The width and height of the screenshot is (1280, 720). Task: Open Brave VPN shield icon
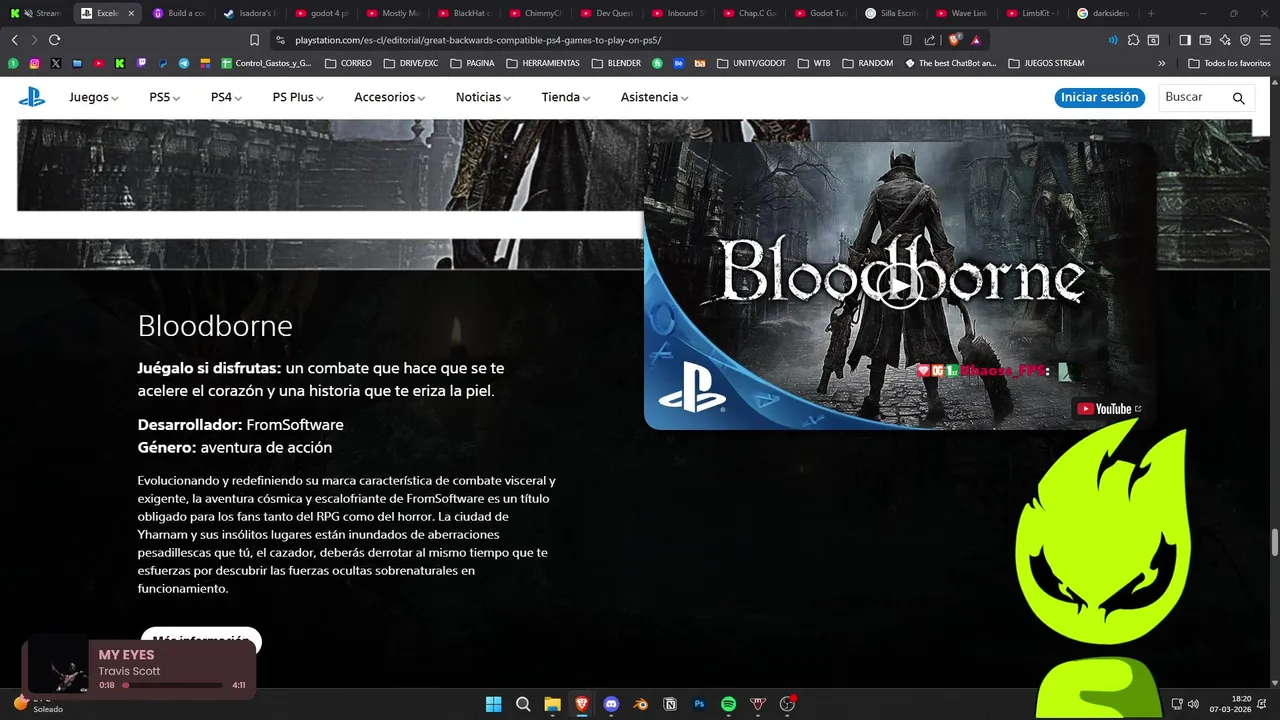[x=1245, y=40]
